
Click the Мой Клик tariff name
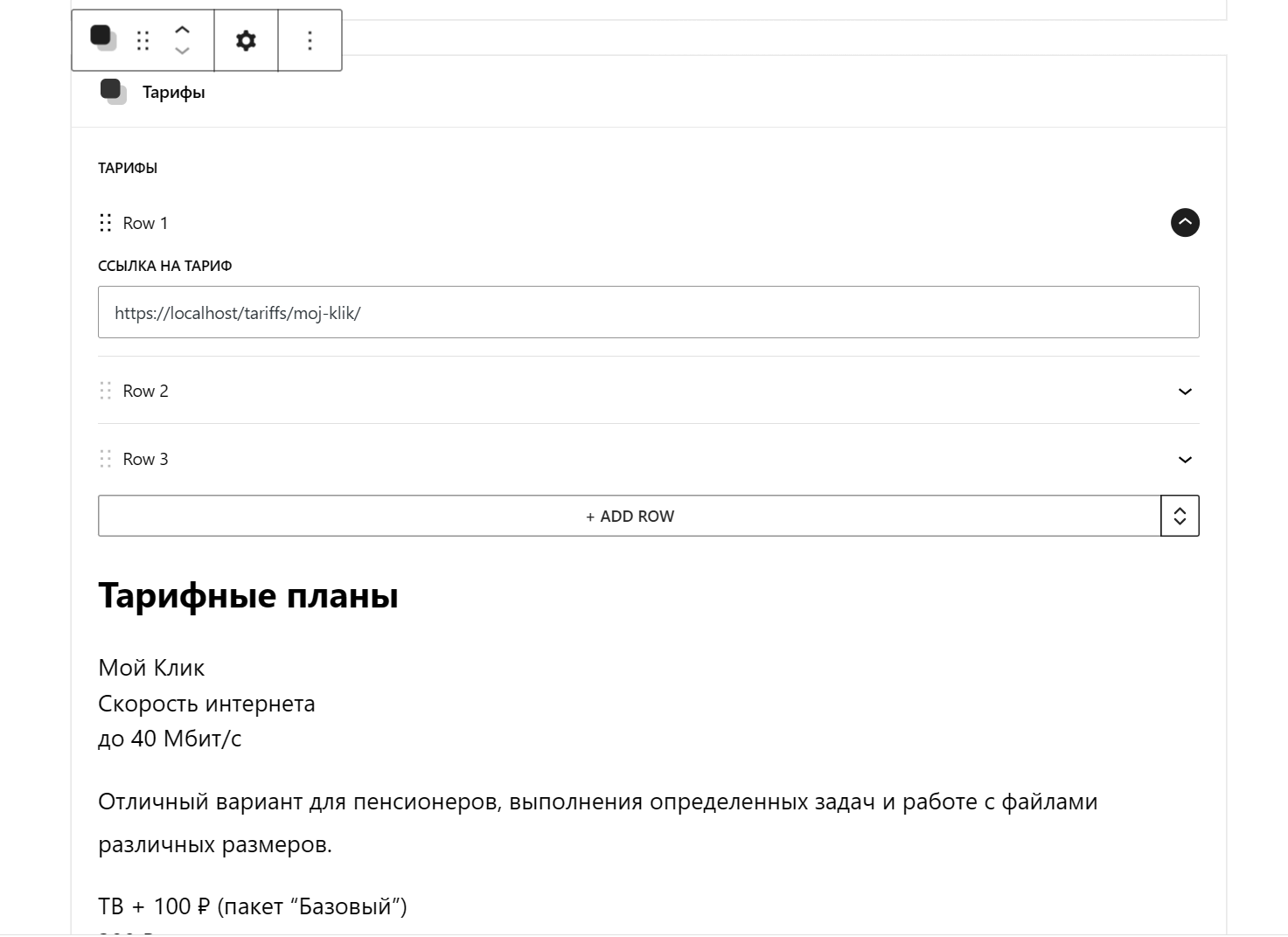151,668
